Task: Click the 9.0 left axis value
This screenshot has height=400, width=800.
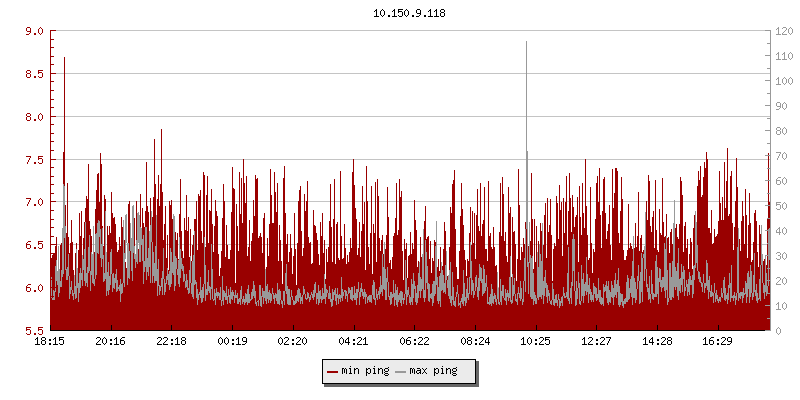Action: (x=33, y=31)
